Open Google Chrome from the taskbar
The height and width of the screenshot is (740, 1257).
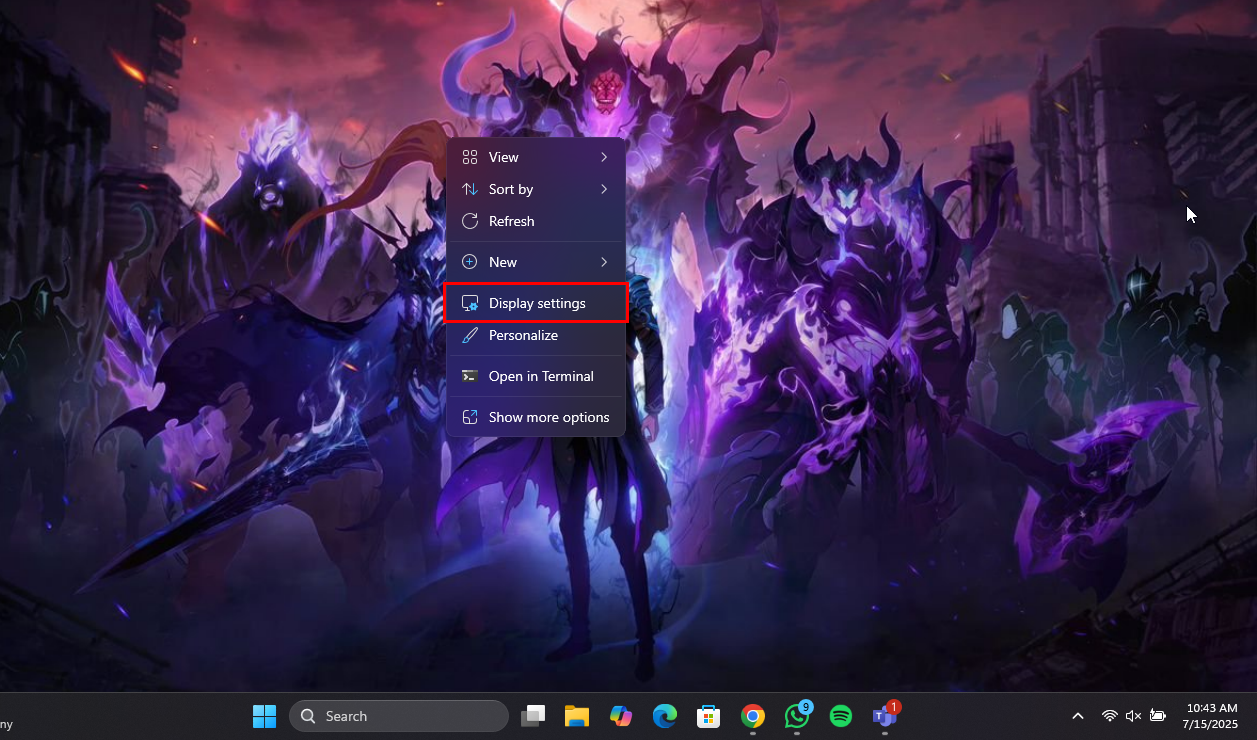pyautogui.click(x=753, y=716)
